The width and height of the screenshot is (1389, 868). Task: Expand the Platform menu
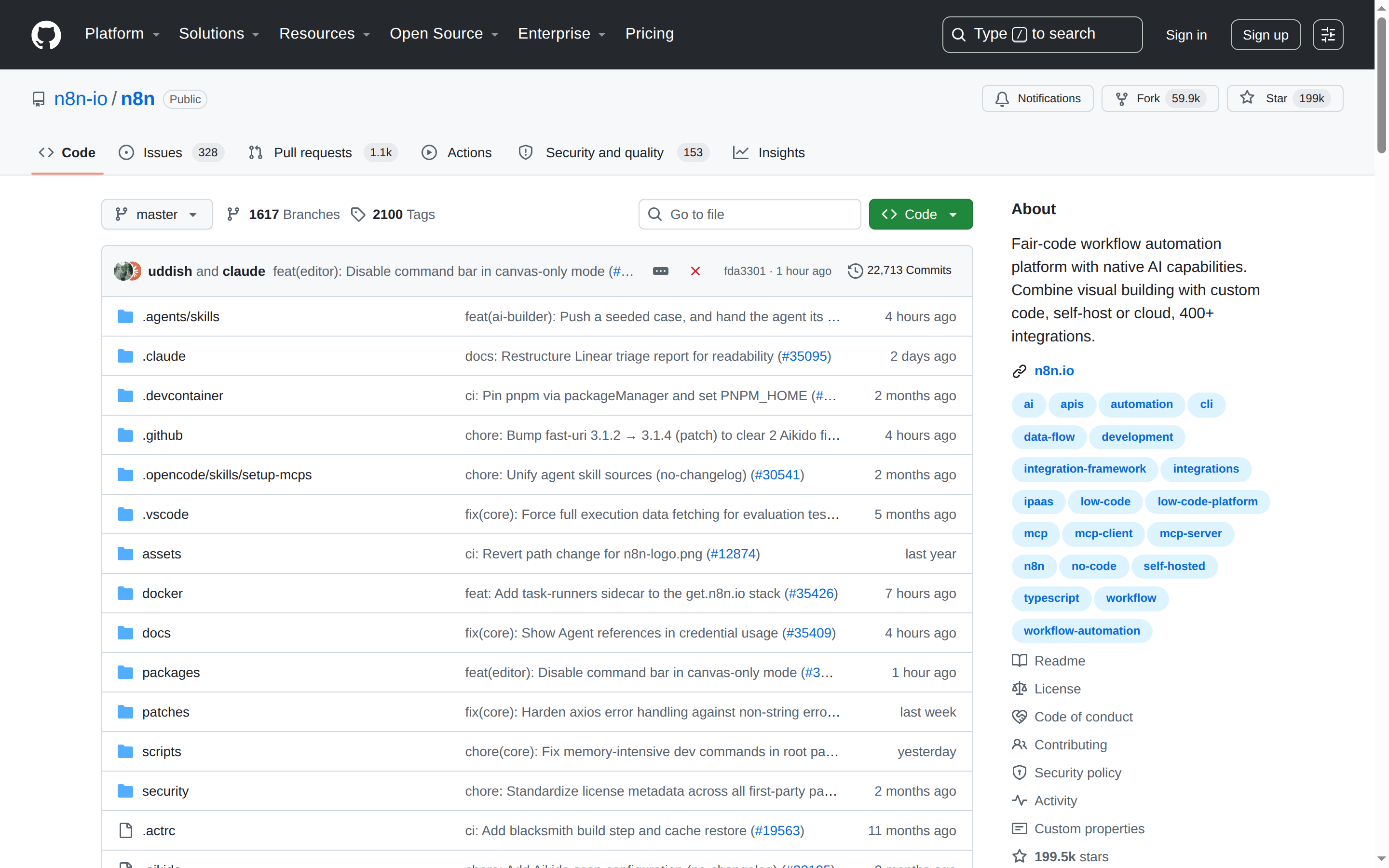click(x=122, y=34)
